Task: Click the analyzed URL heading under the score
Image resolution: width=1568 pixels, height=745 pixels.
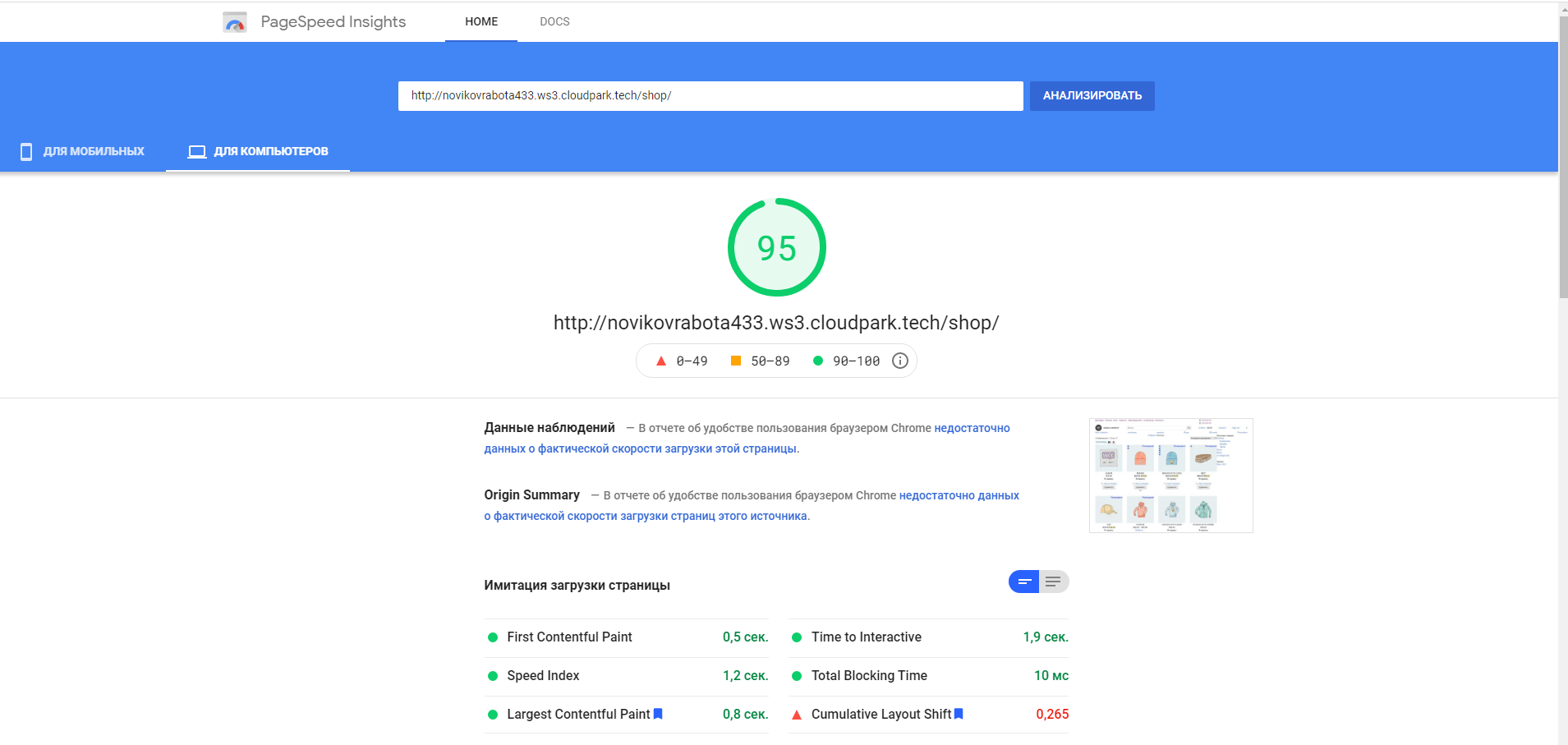Action: coord(776,323)
